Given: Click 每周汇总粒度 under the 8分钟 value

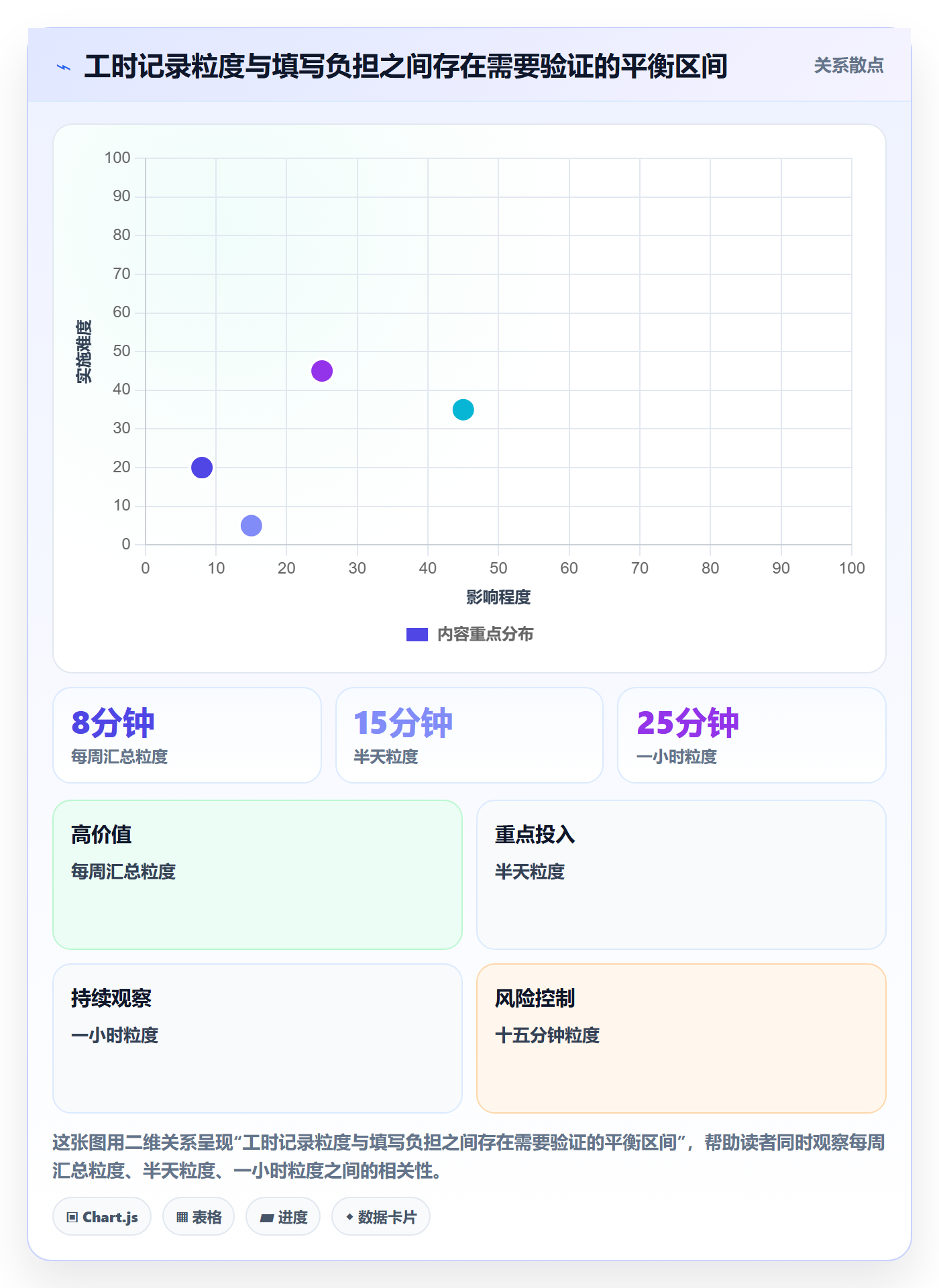Looking at the screenshot, I should point(119,757).
